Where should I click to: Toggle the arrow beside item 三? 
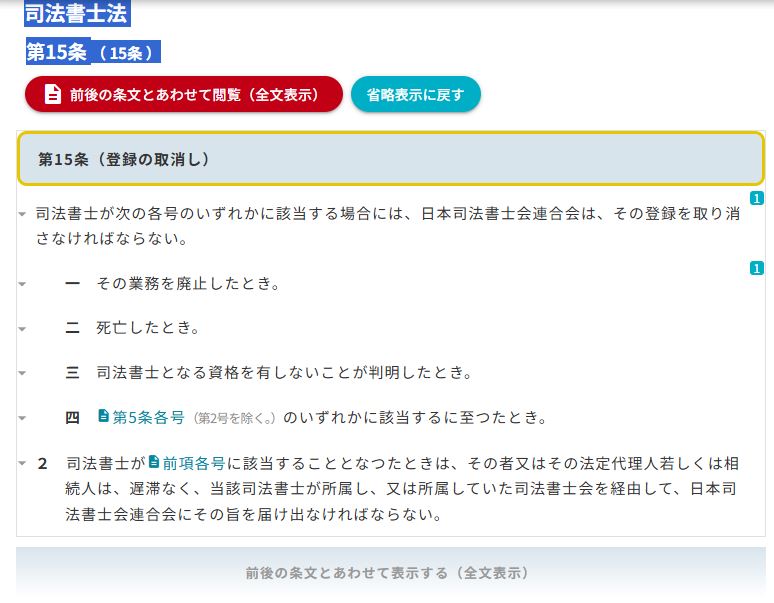click(22, 373)
